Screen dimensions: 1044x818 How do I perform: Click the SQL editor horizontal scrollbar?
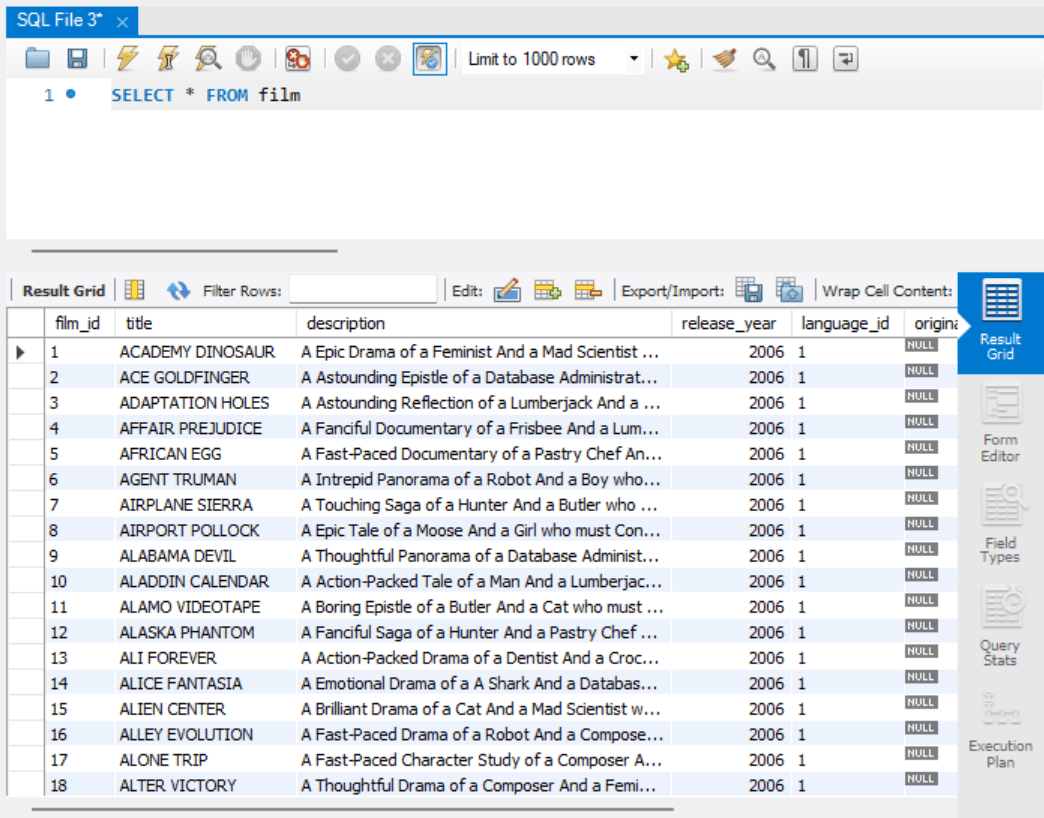[x=184, y=251]
